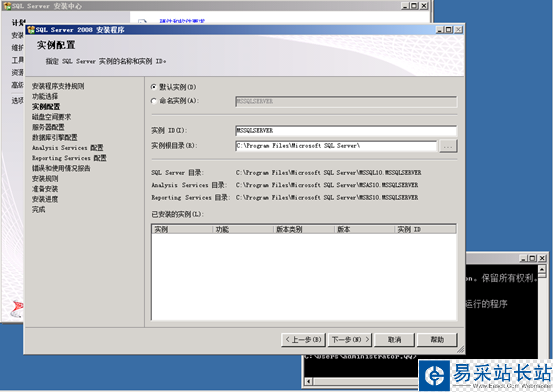Viewport: 553px width, 392px height.
Task: Click the Analysis Services 目录 path text
Action: point(327,185)
